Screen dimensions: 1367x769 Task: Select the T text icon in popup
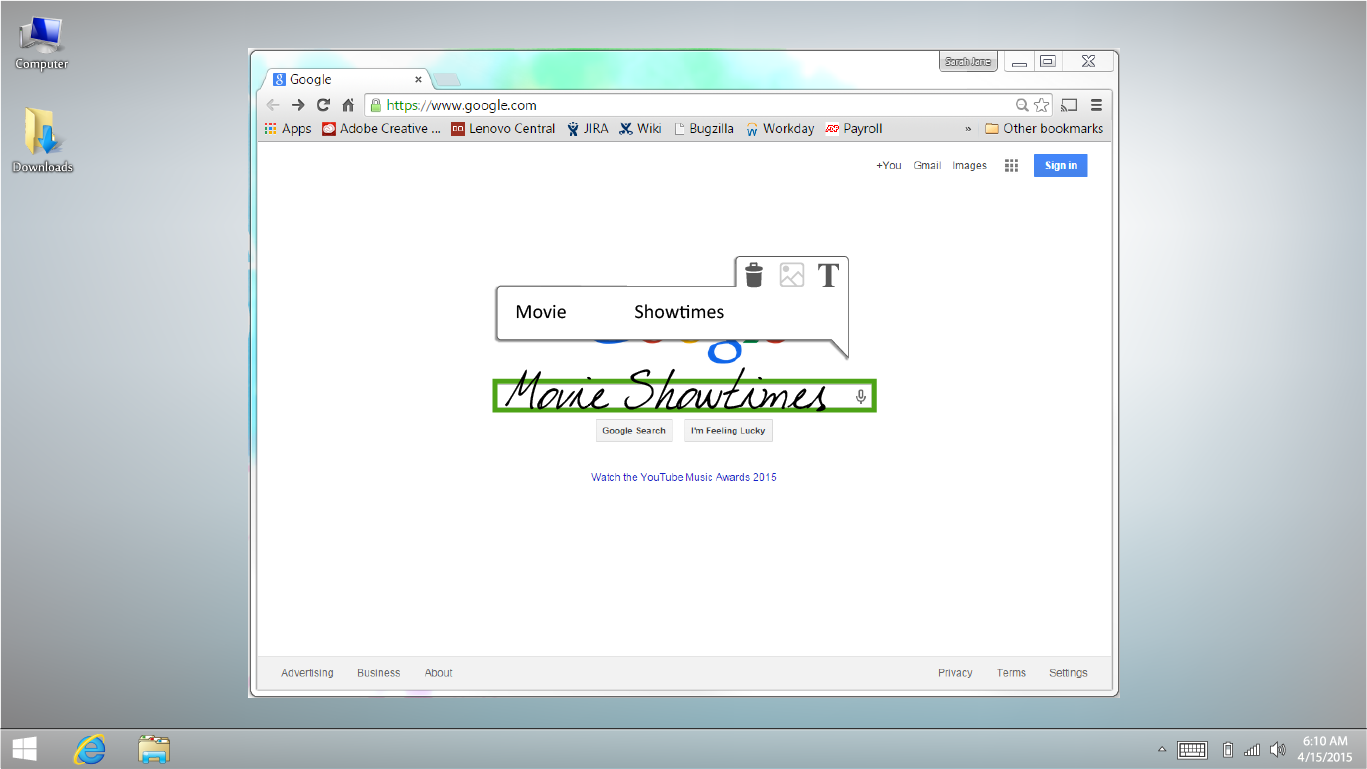click(x=828, y=275)
